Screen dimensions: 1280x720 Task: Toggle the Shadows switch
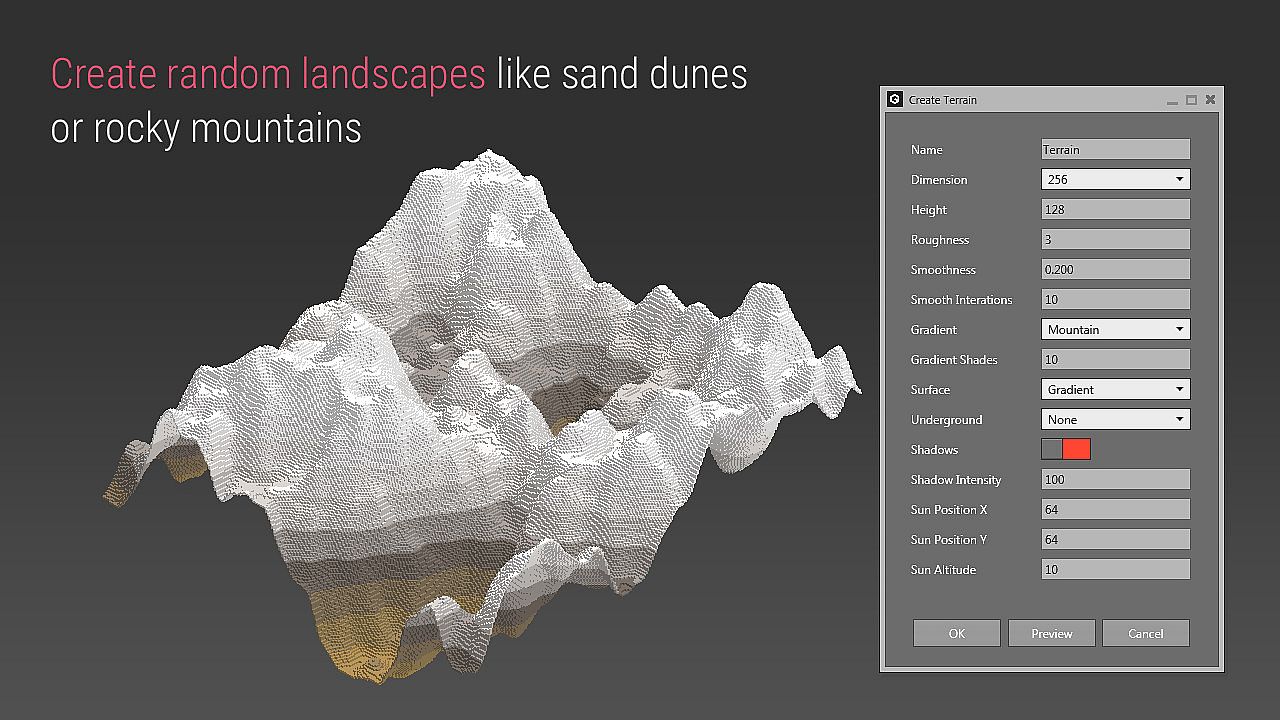(x=1066, y=449)
